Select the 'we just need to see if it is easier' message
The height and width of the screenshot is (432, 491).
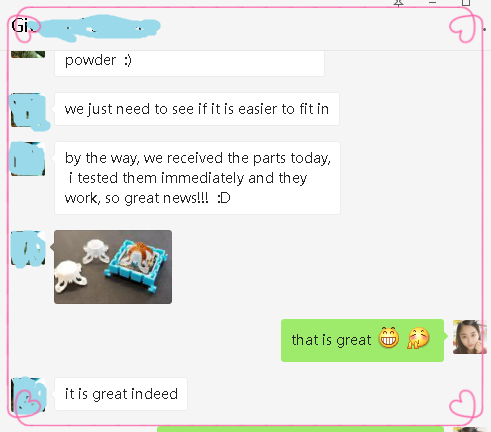coord(197,109)
